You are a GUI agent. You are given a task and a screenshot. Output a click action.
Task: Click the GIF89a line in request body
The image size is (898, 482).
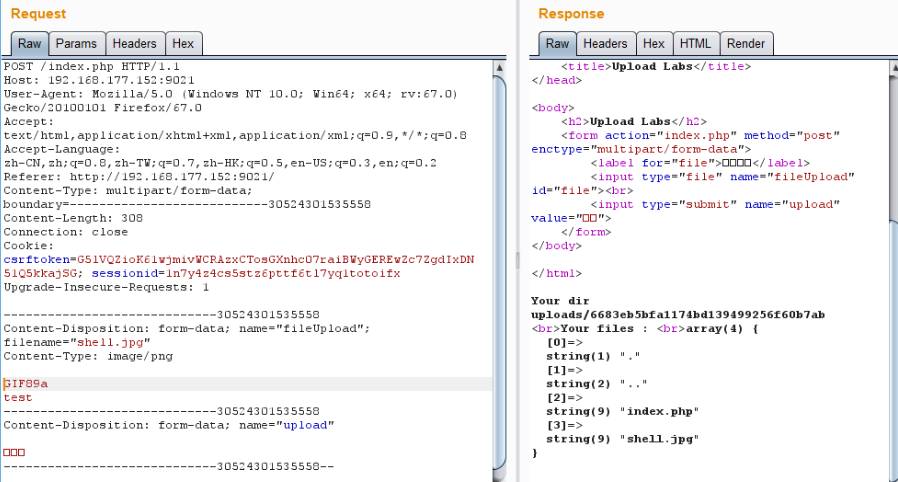pos(26,383)
